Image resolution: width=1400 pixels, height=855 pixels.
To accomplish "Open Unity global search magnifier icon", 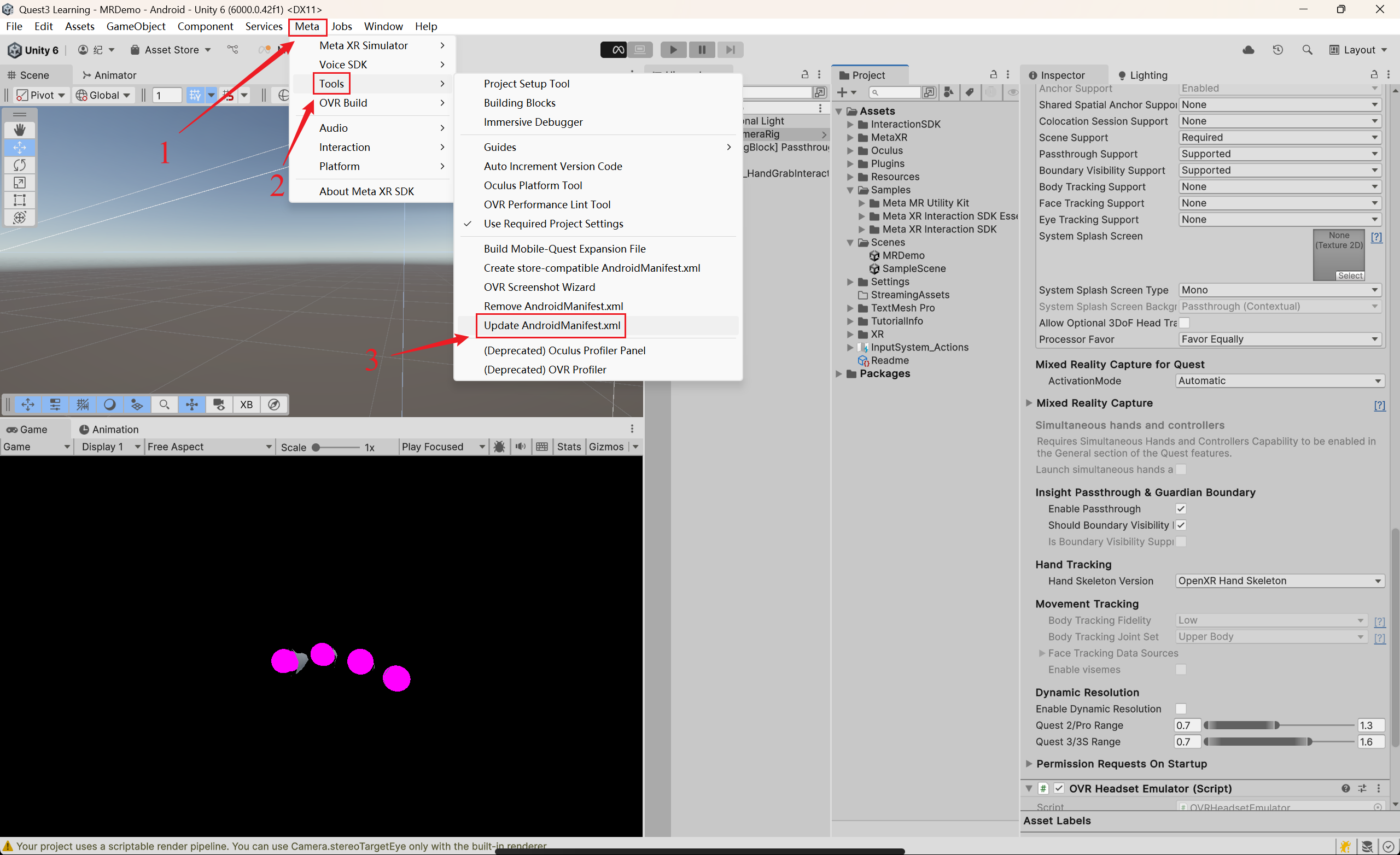I will click(x=1307, y=50).
